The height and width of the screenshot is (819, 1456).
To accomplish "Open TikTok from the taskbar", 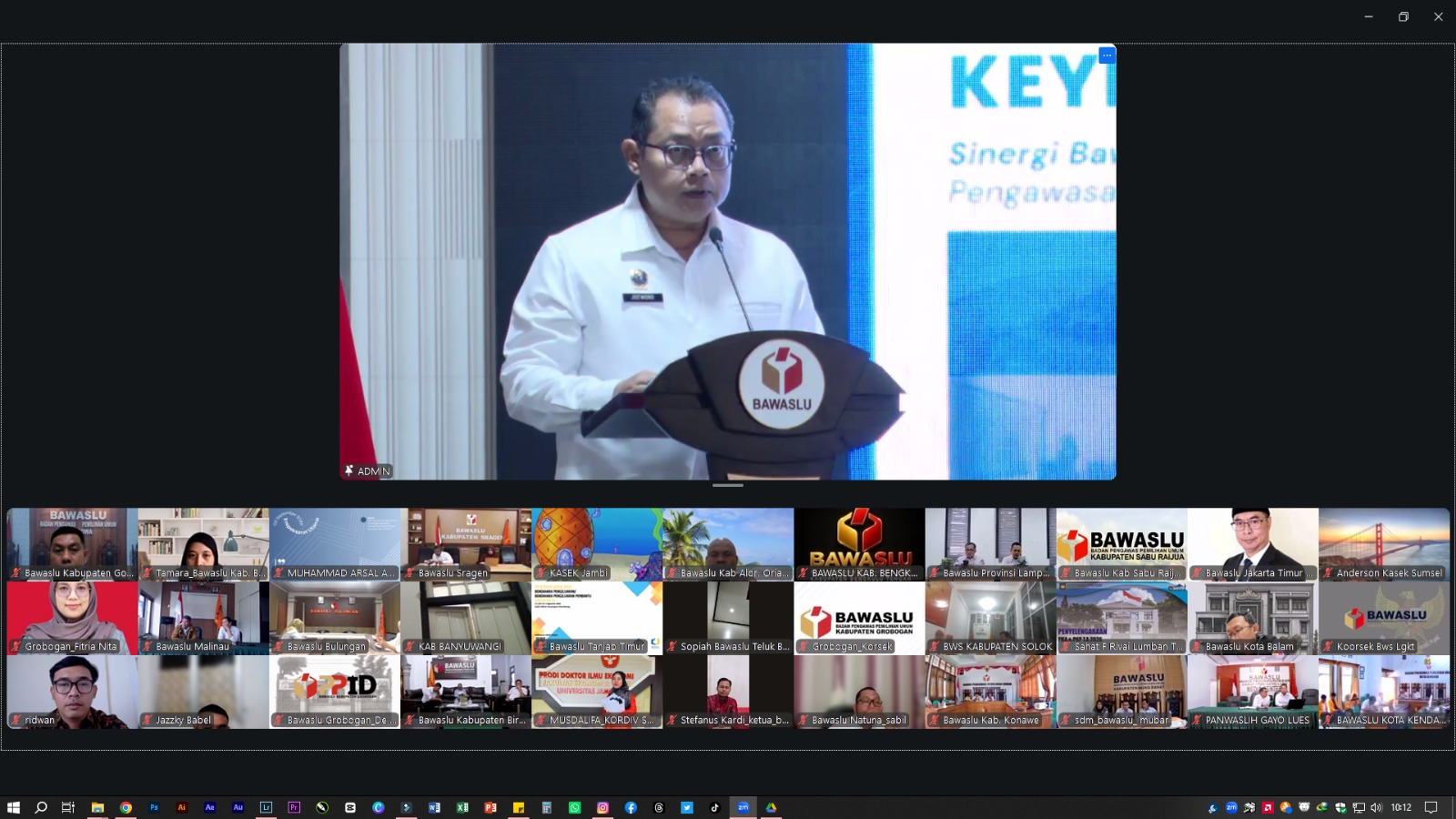I will pos(715,807).
